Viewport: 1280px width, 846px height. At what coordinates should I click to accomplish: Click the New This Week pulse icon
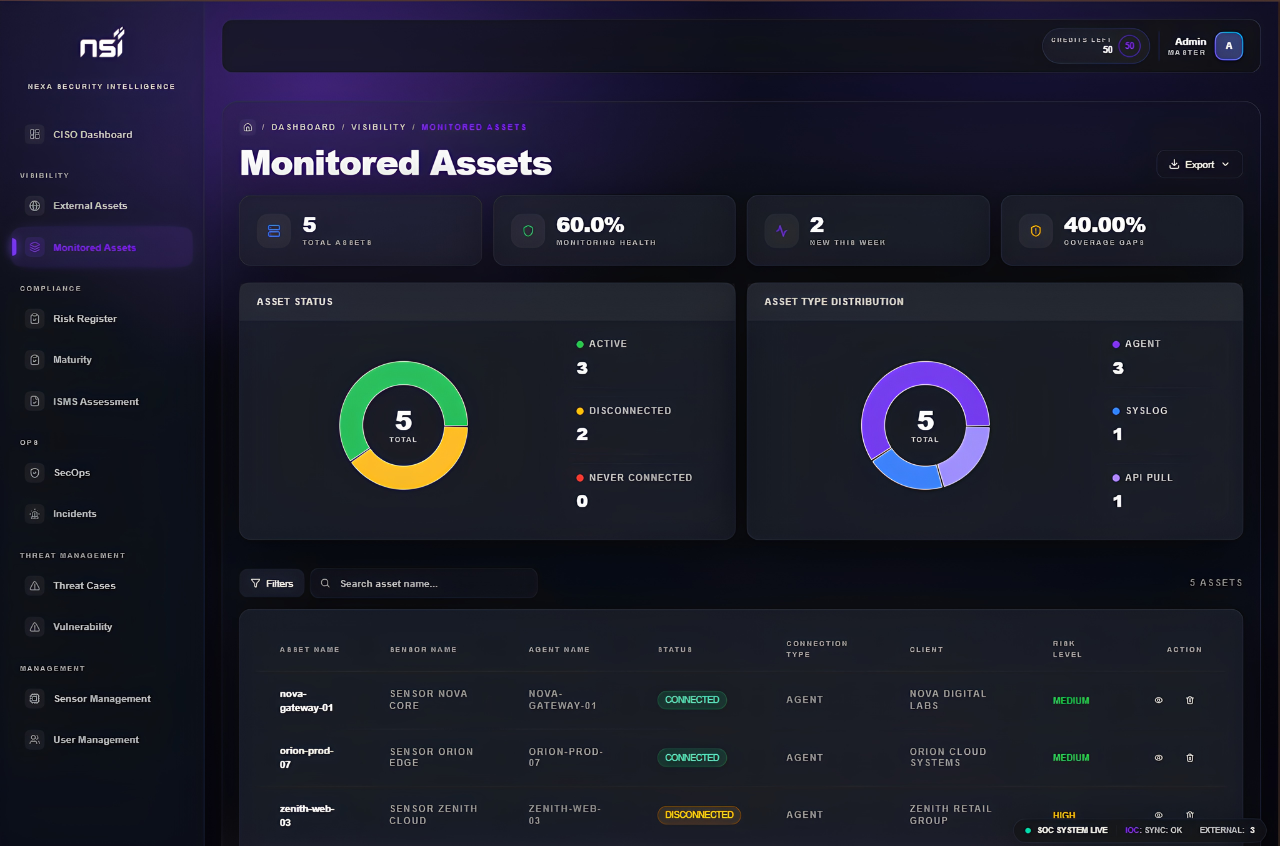pyautogui.click(x=782, y=231)
